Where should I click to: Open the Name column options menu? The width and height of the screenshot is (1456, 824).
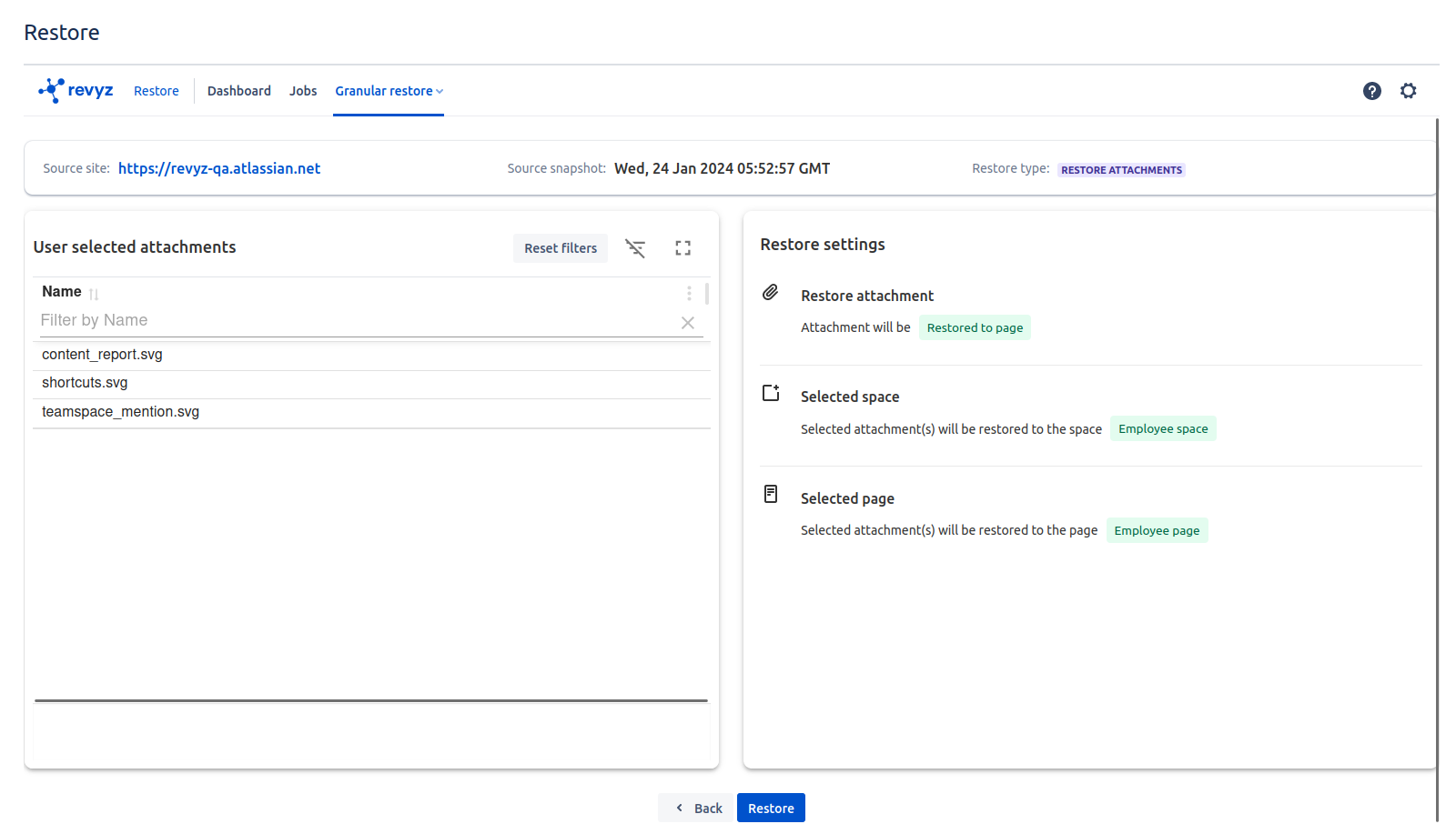coord(689,293)
